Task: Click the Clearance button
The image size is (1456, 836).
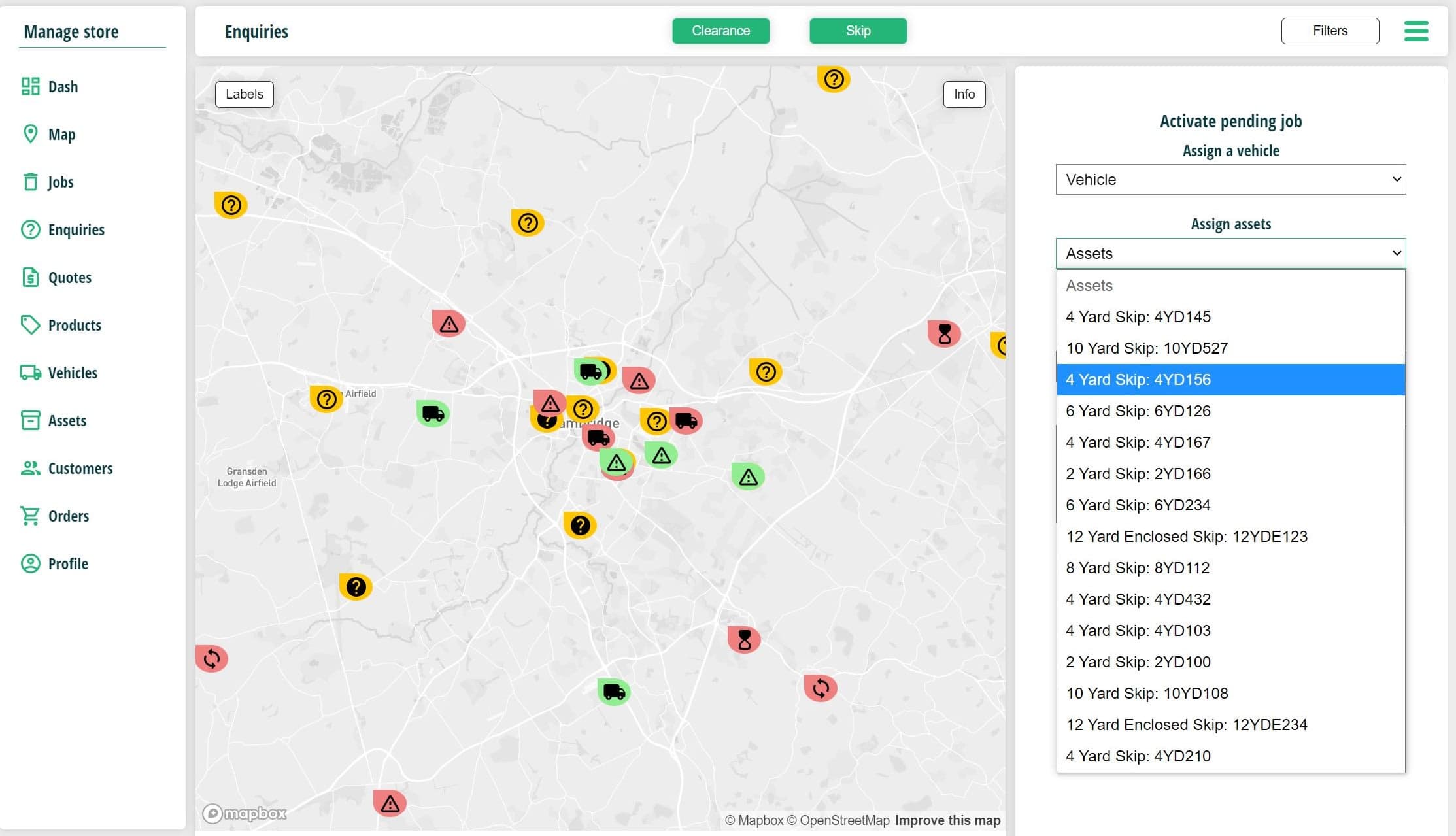Action: (720, 30)
